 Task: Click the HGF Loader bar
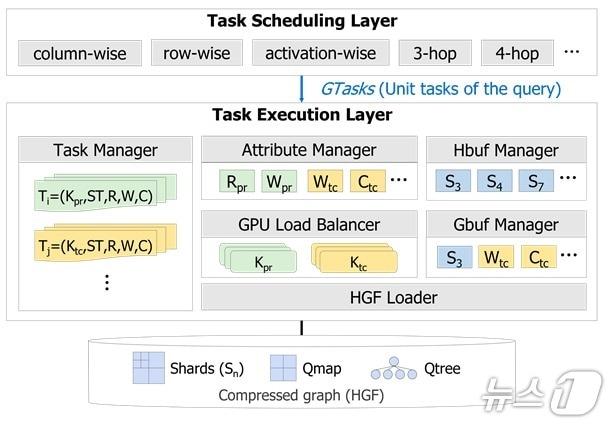coord(393,296)
